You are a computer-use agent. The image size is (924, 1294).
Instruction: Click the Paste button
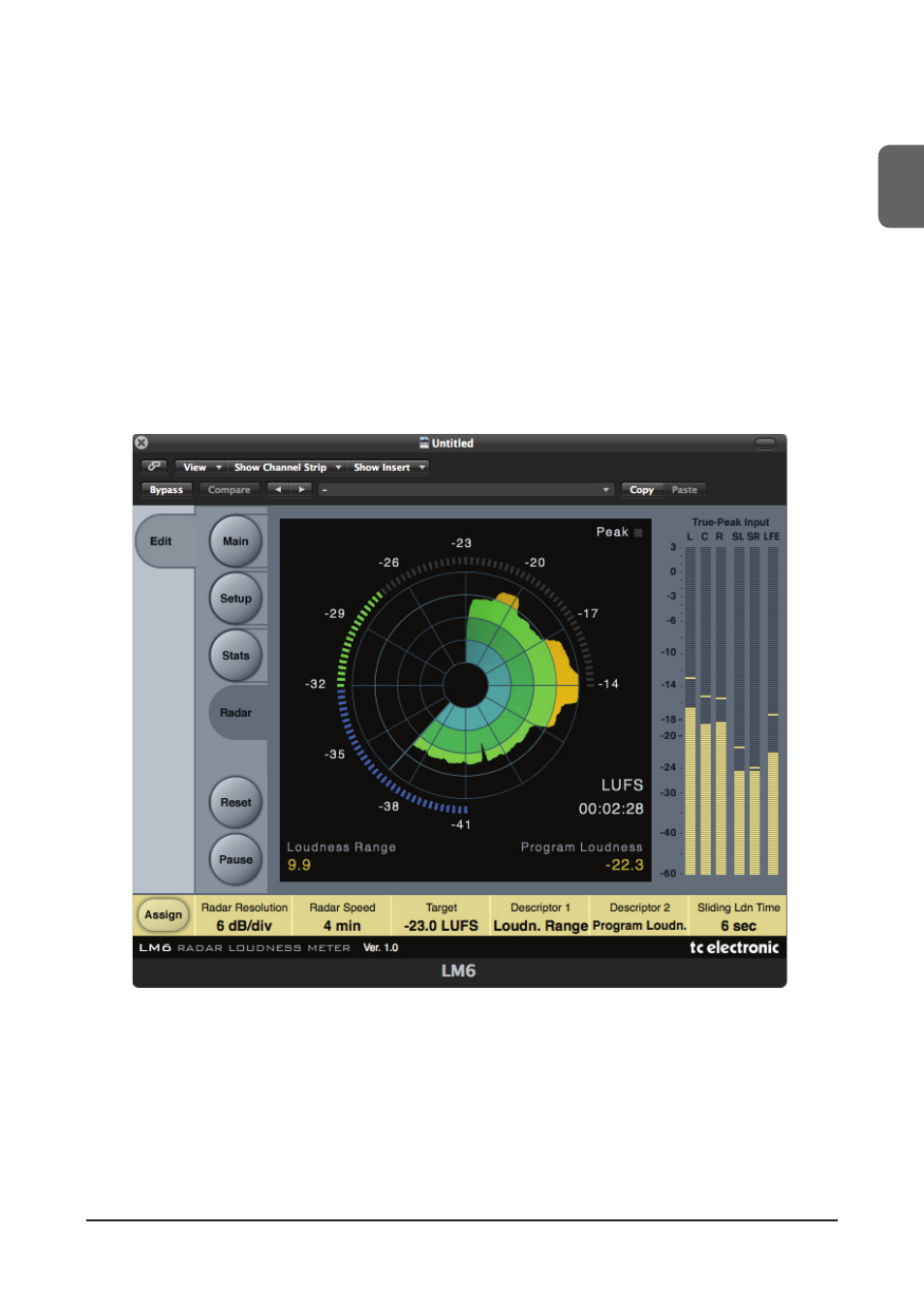coord(685,490)
